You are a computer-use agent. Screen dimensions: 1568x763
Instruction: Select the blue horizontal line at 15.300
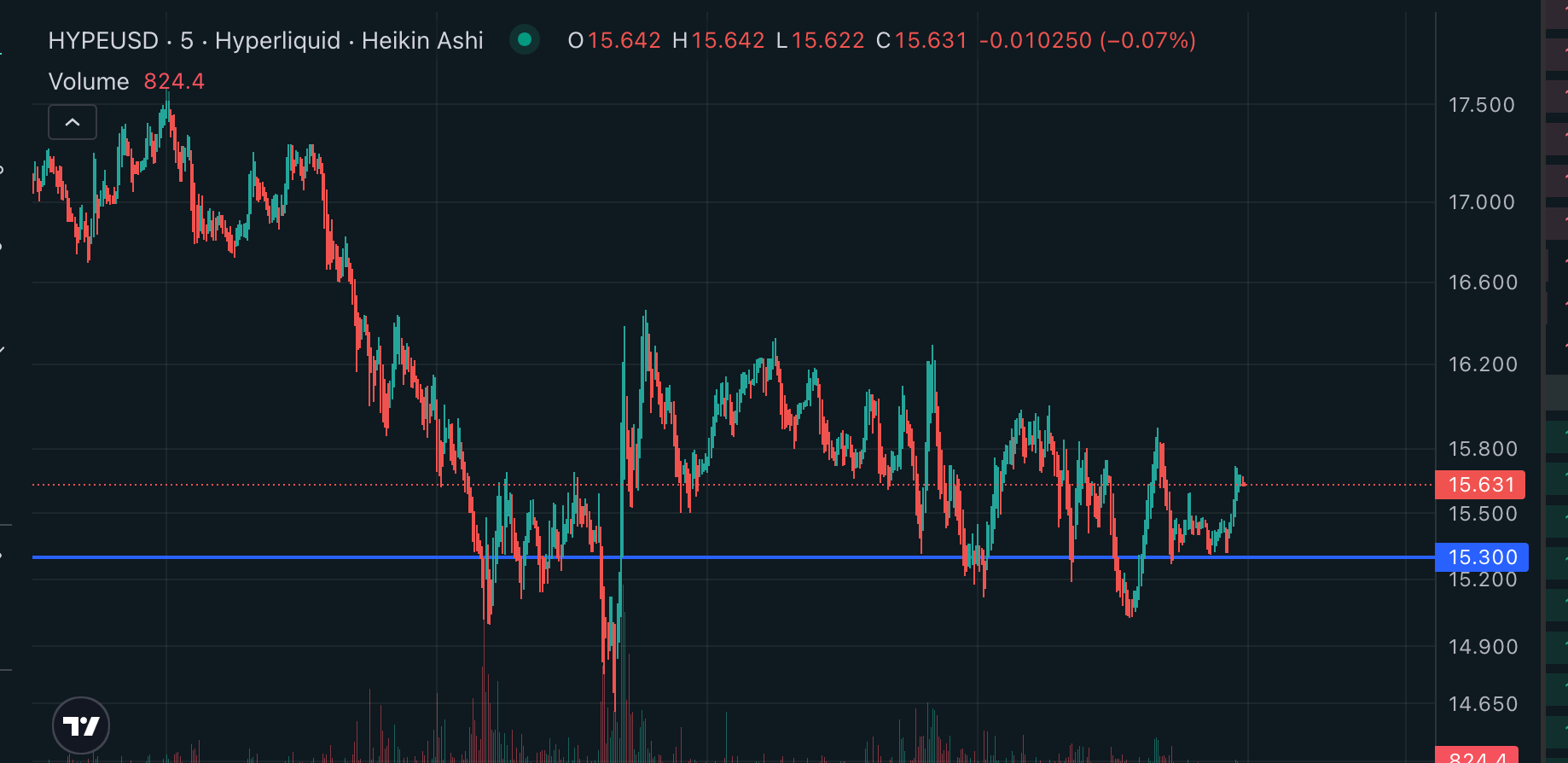(734, 557)
